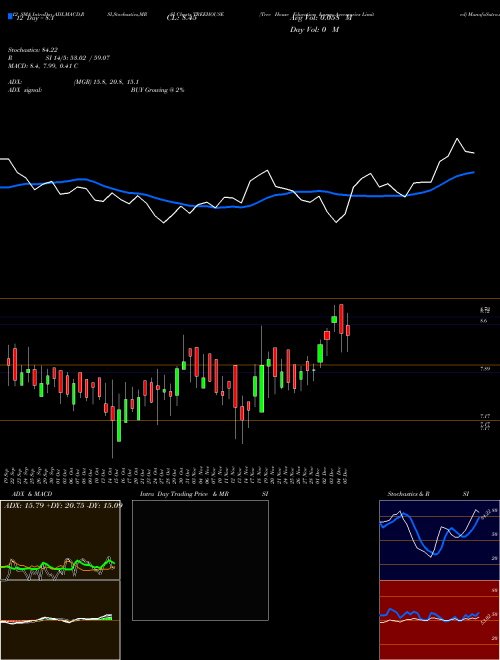Click the empty Intra Day Trading panel
Screen dimensions: 500x660
click(200, 560)
